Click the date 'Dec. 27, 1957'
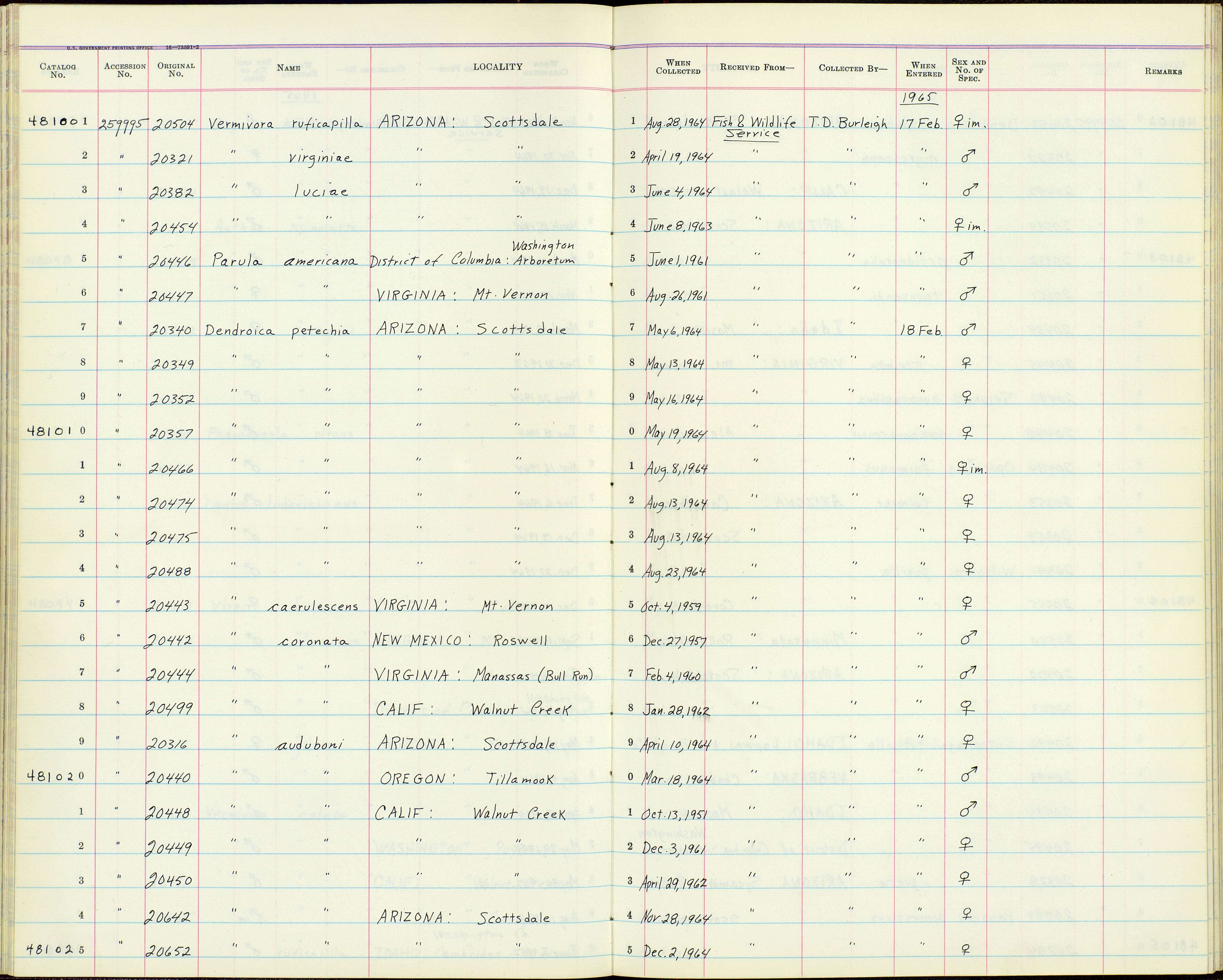 click(674, 641)
